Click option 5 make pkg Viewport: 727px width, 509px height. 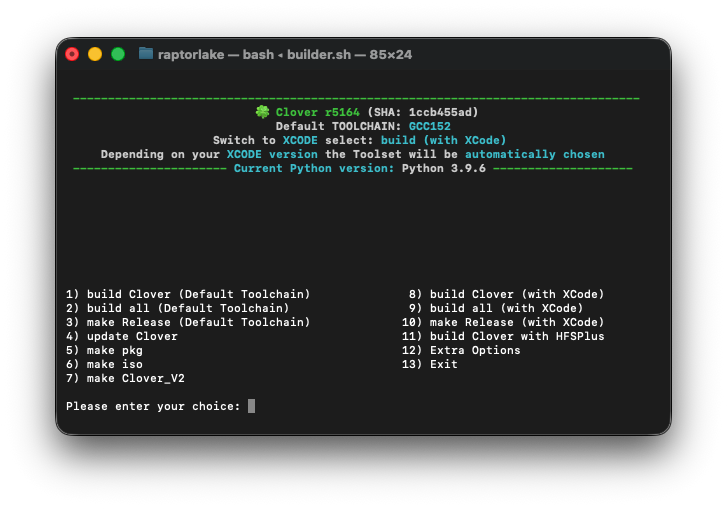click(104, 350)
